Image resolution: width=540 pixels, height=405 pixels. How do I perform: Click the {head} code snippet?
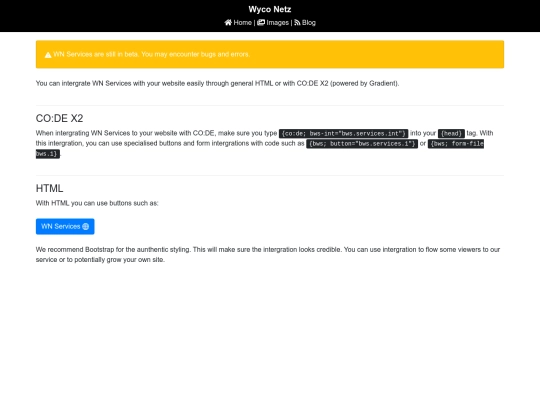(x=451, y=134)
